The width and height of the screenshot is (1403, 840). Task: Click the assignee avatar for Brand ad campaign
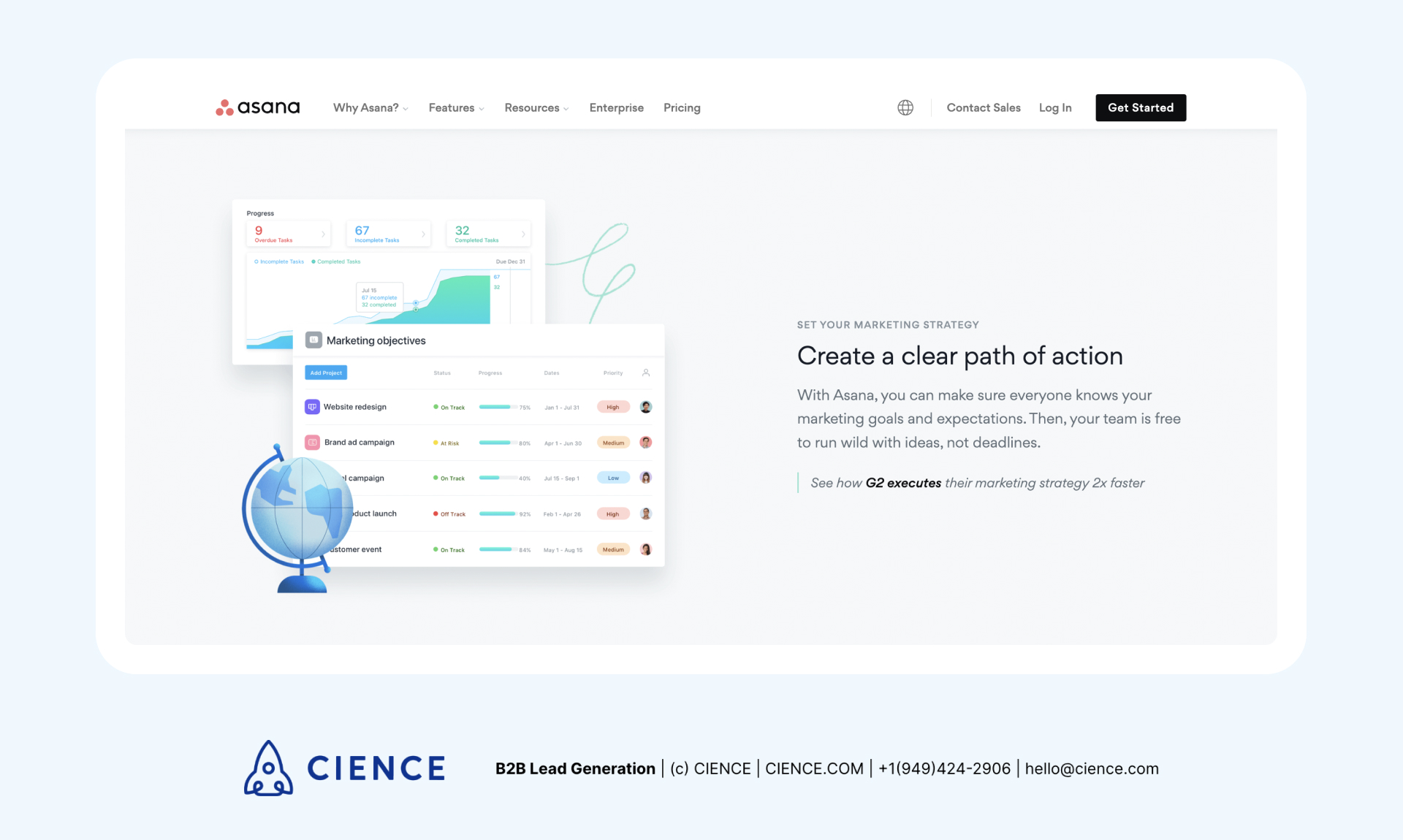(645, 443)
